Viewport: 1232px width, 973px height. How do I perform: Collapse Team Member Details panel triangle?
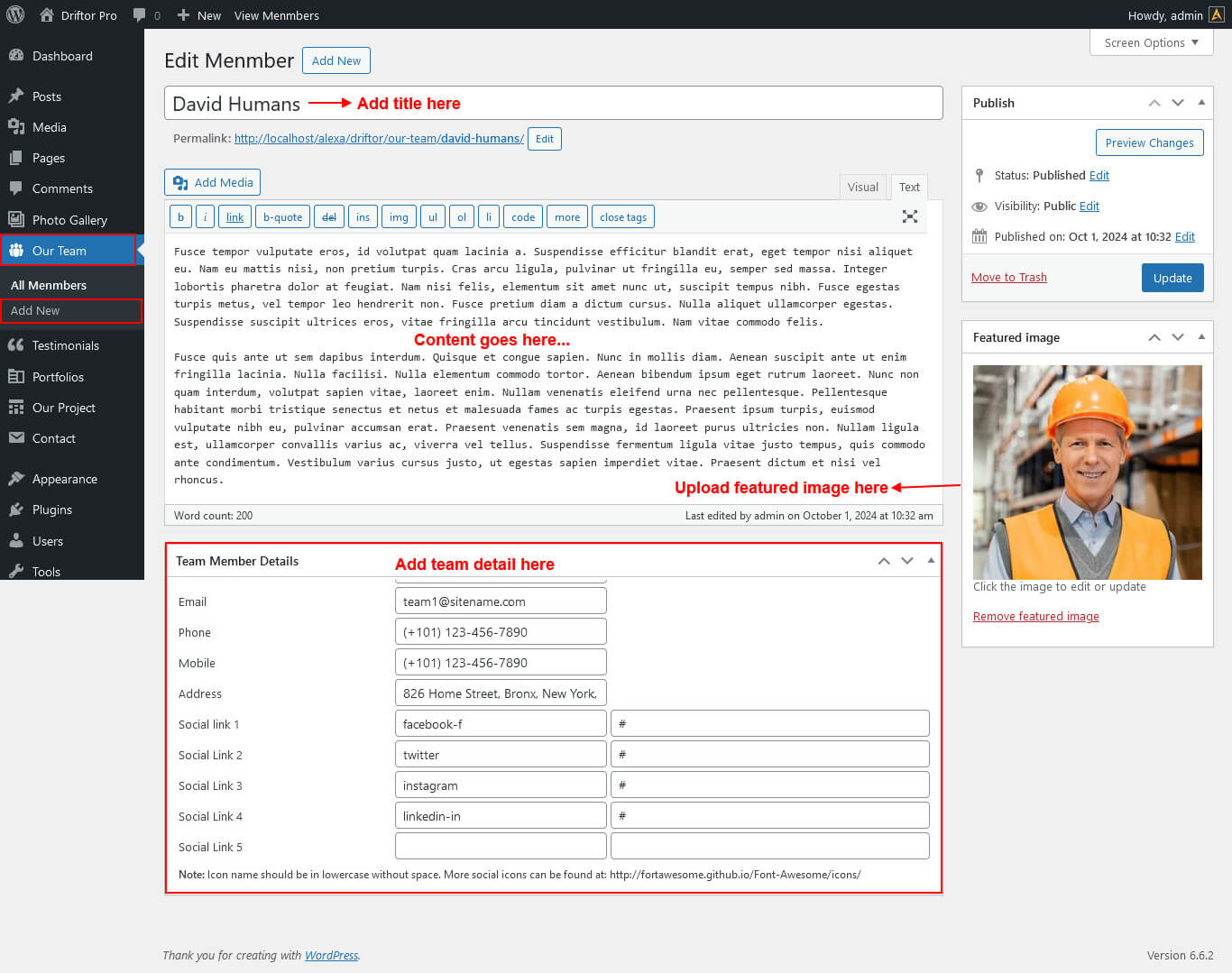pos(931,561)
